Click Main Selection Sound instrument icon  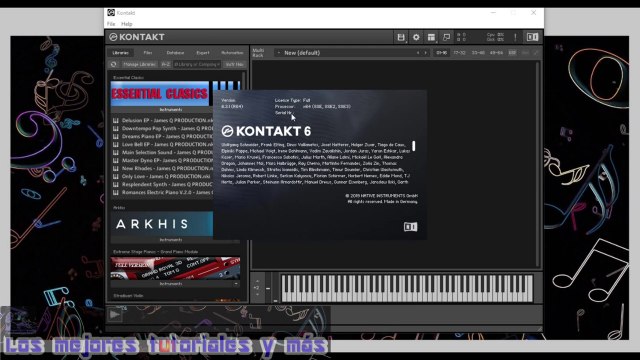(116, 152)
